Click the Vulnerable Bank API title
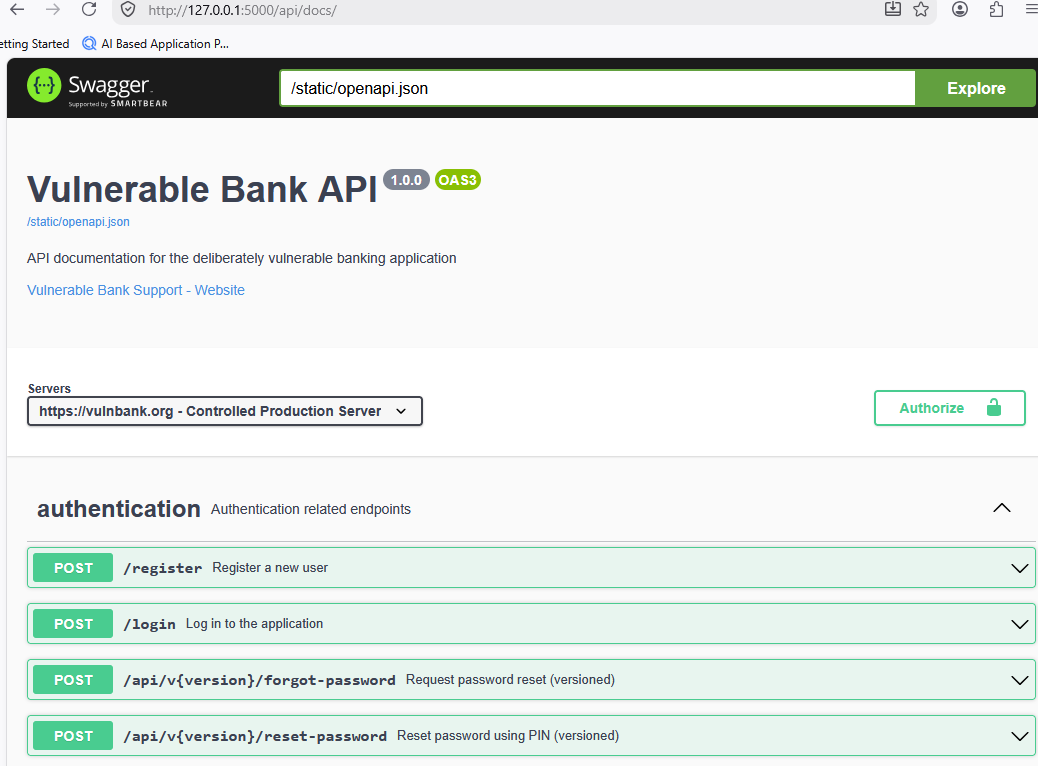The height and width of the screenshot is (766, 1038). (x=202, y=189)
